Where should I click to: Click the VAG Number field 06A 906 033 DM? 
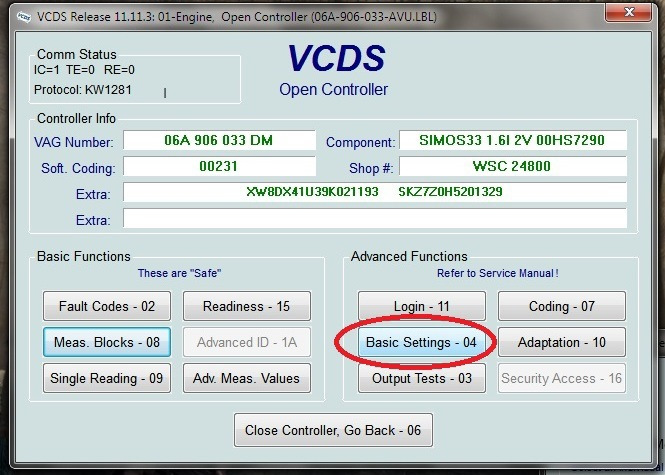click(219, 140)
